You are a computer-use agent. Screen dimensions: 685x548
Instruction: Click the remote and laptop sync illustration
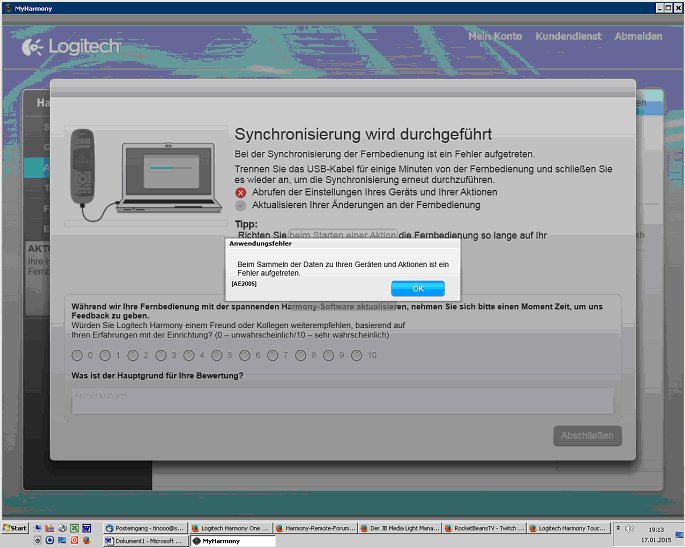[141, 177]
